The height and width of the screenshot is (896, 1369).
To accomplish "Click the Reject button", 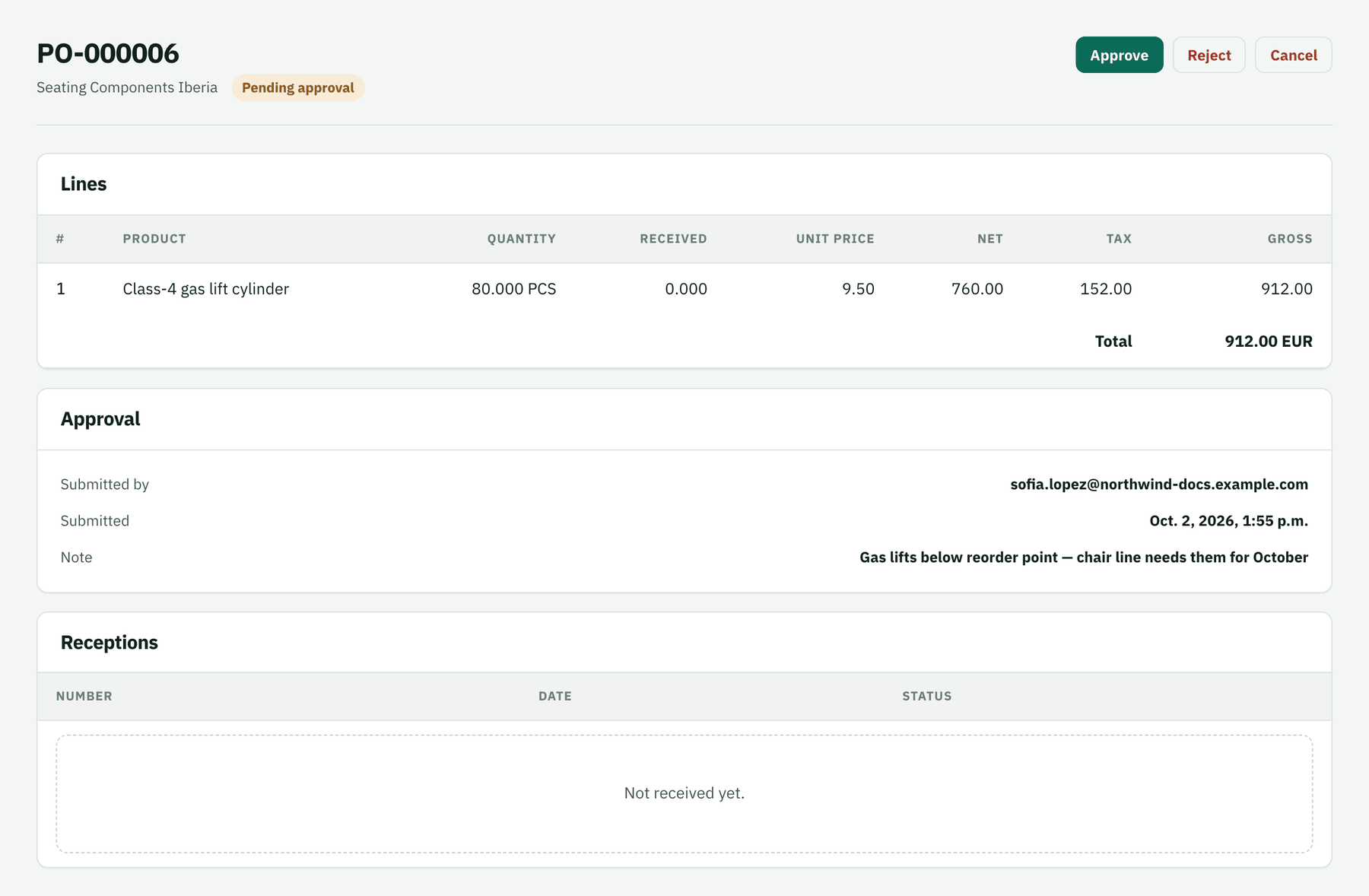I will pos(1209,55).
